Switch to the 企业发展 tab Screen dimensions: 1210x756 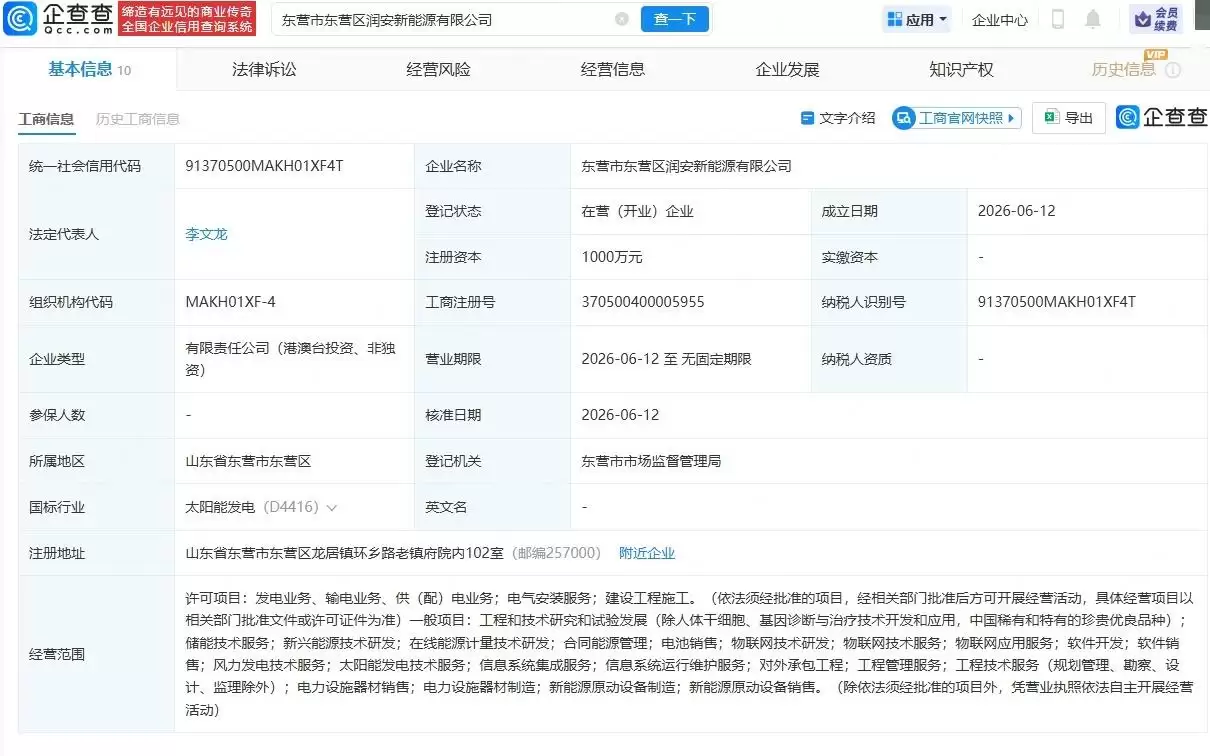point(787,69)
